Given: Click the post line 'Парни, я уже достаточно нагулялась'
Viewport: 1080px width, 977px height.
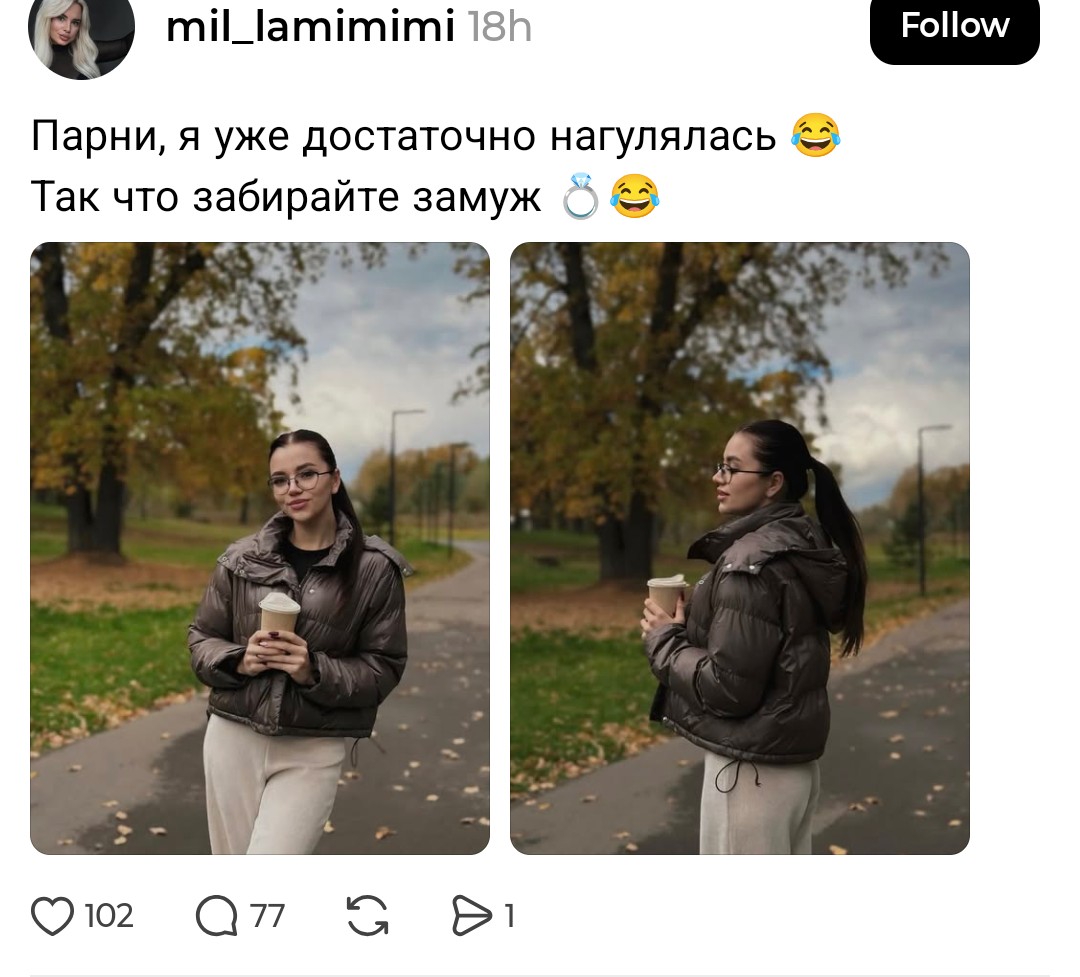Looking at the screenshot, I should pyautogui.click(x=404, y=136).
